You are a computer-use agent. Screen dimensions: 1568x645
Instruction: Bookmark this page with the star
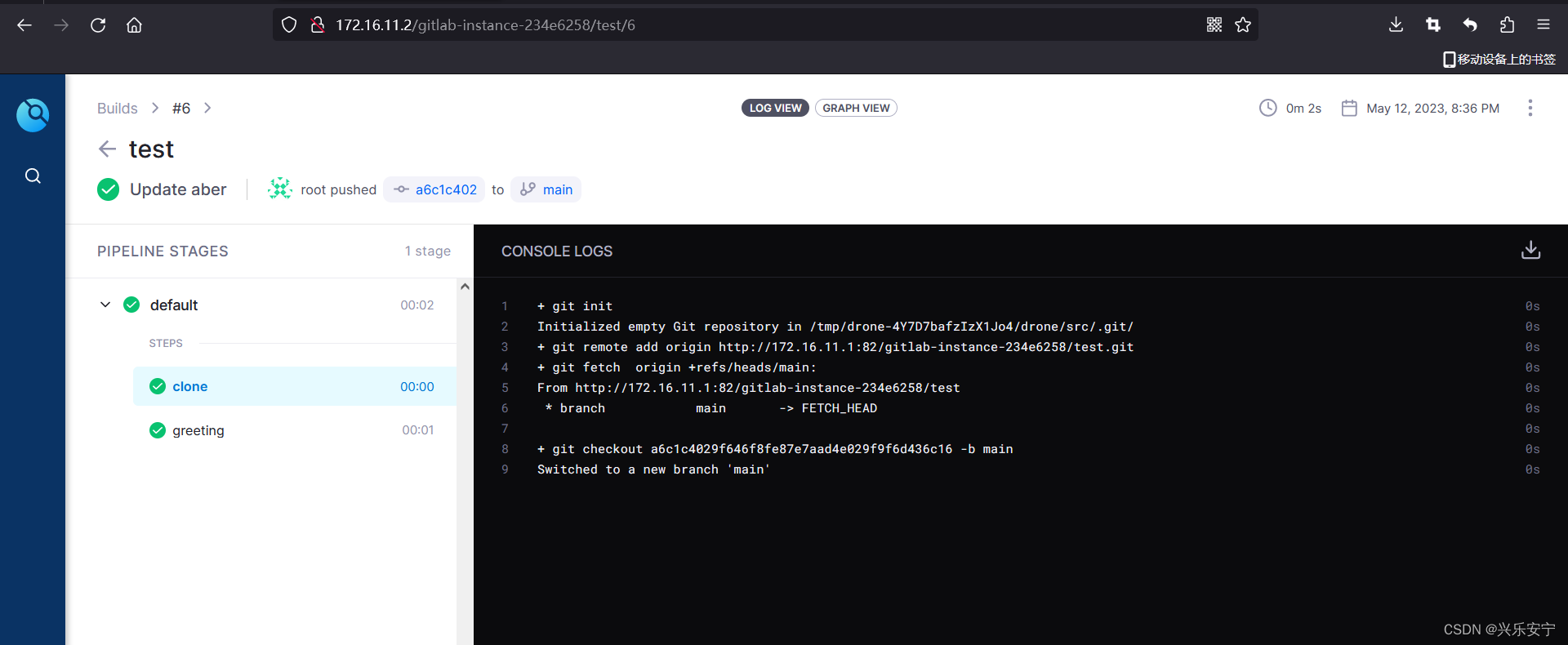[x=1243, y=24]
